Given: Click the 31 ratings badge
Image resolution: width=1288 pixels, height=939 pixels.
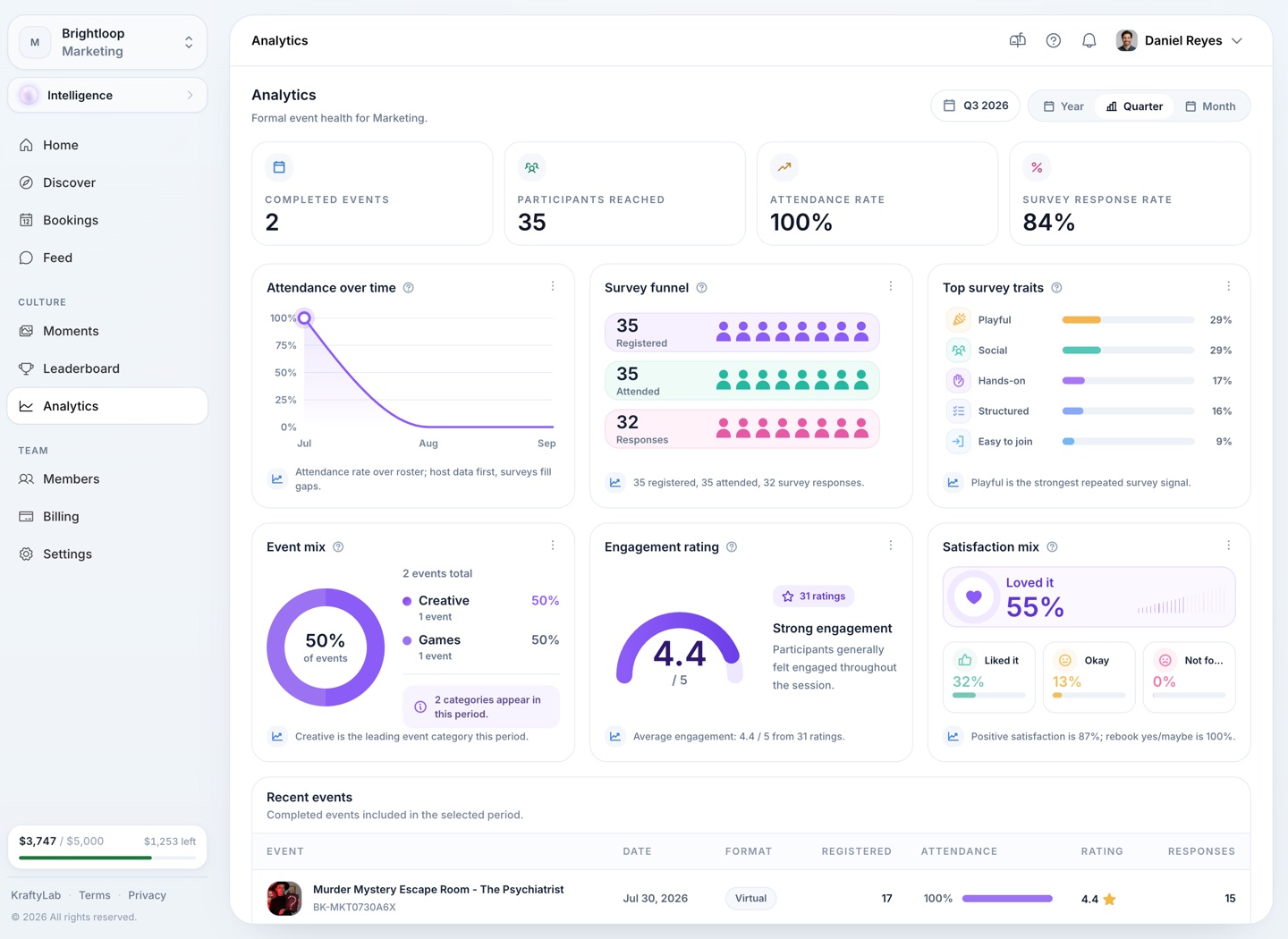Looking at the screenshot, I should click(813, 596).
